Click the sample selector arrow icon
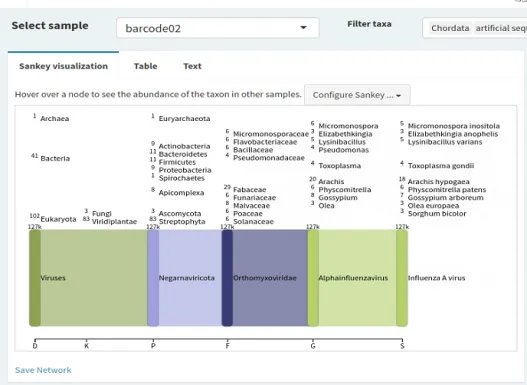 click(x=303, y=28)
